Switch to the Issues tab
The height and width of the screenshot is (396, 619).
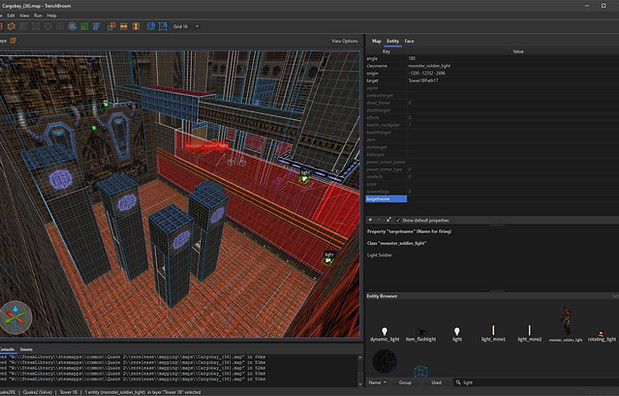[26, 349]
